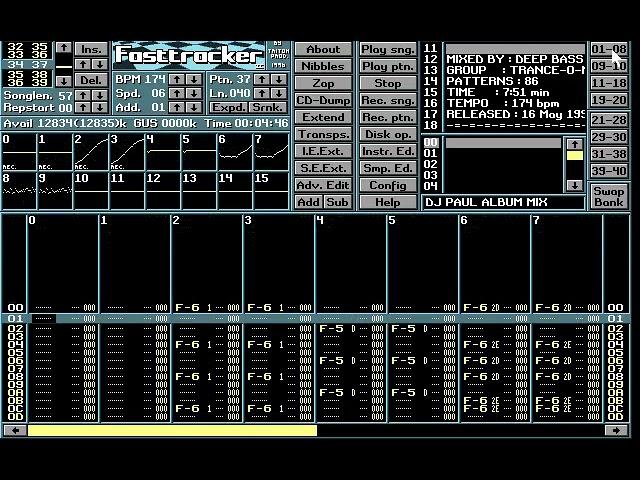Toggle channel 2 scope mute
This screenshot has height=480, width=640.
coord(91,152)
